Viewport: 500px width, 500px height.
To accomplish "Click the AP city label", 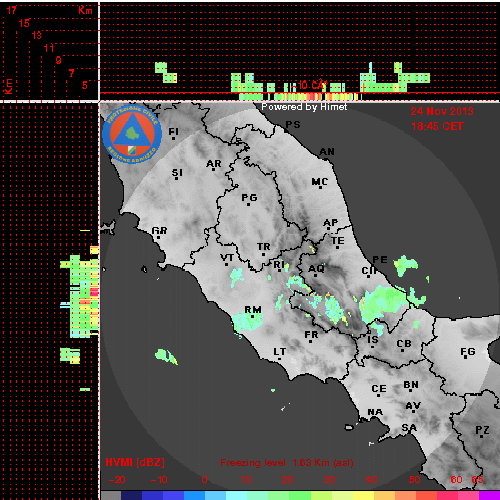I will (x=331, y=222).
